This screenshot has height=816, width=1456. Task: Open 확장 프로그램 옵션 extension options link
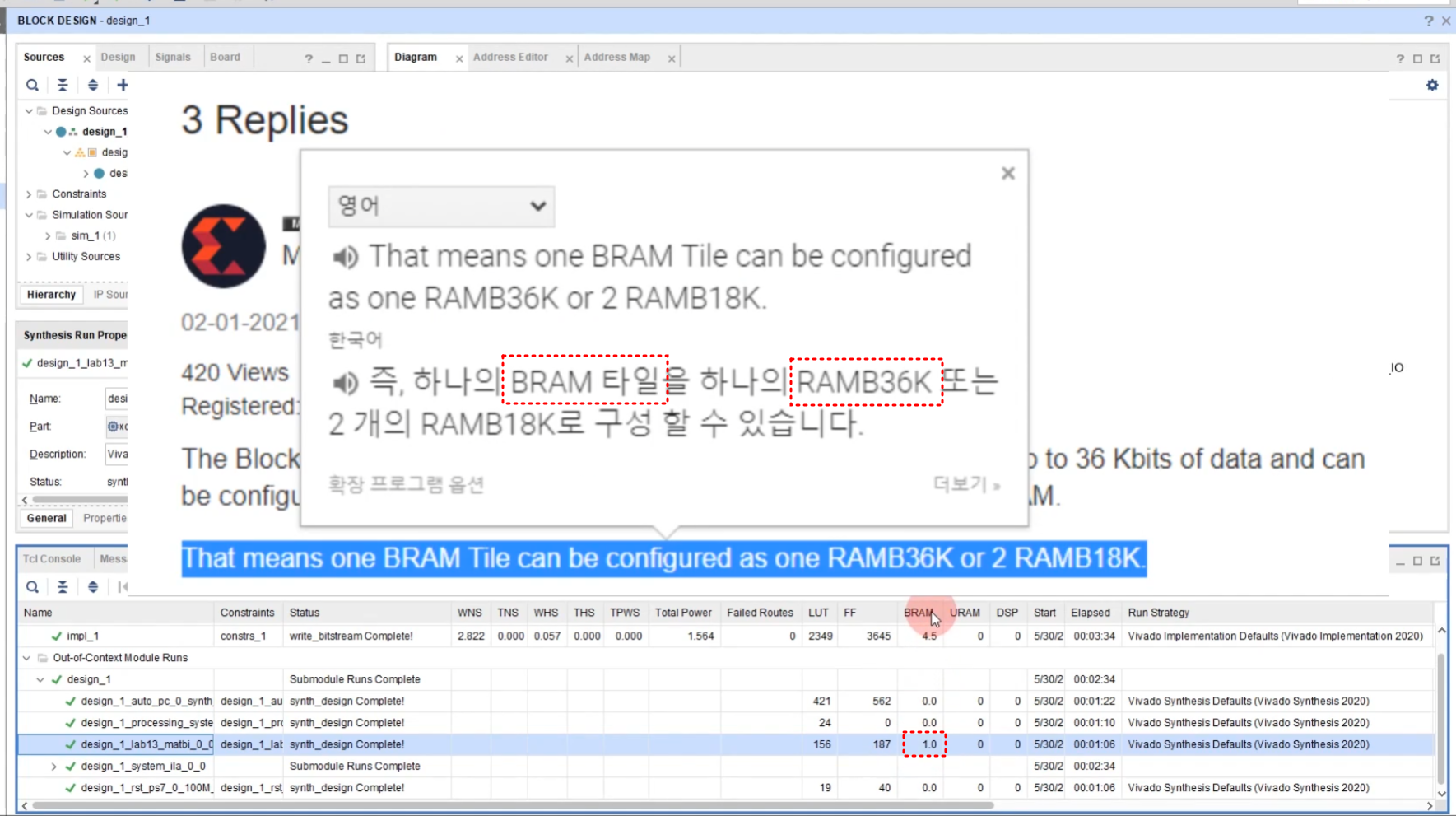tap(406, 484)
